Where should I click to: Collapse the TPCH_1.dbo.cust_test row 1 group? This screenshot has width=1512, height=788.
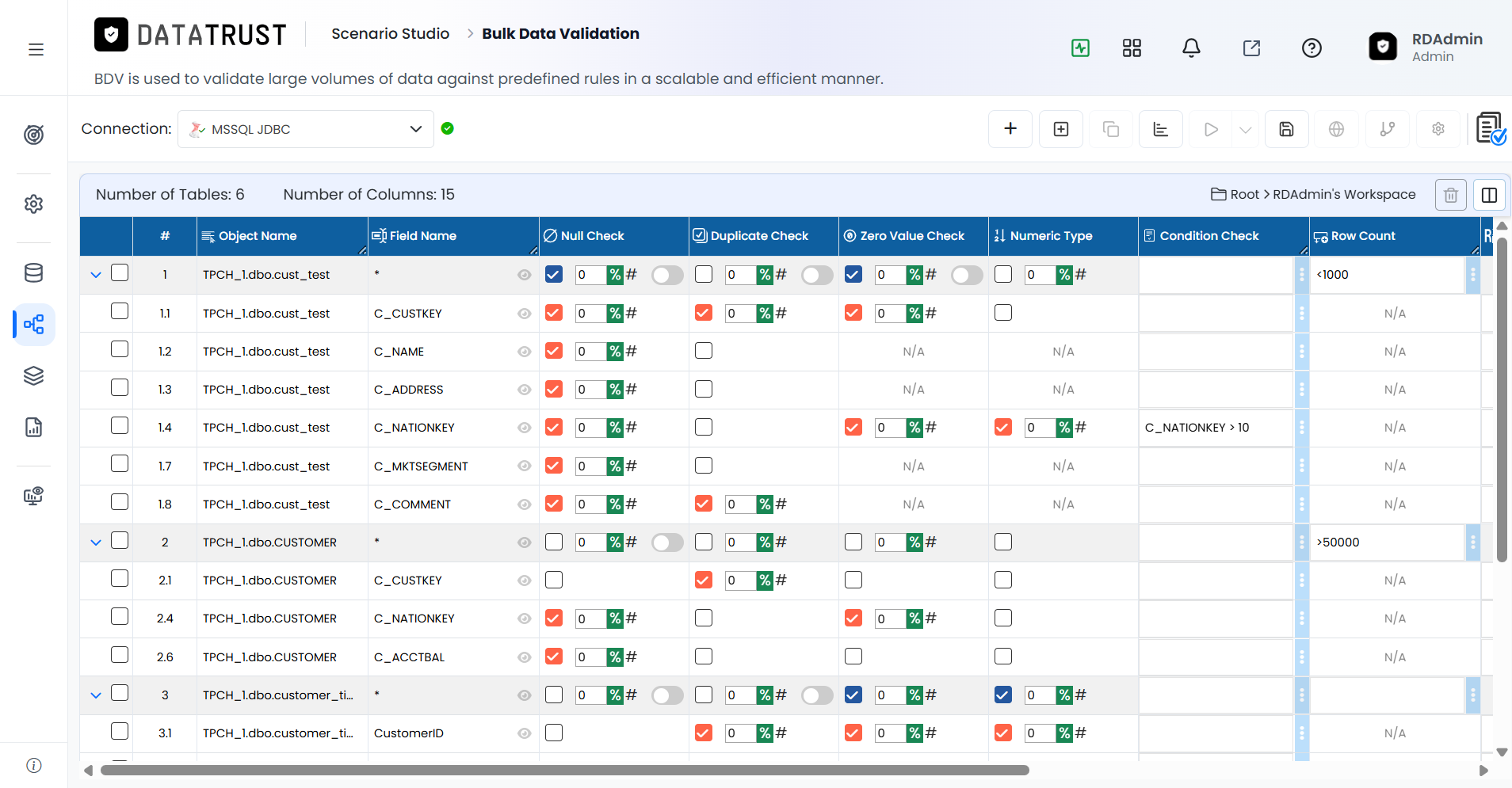coord(96,275)
